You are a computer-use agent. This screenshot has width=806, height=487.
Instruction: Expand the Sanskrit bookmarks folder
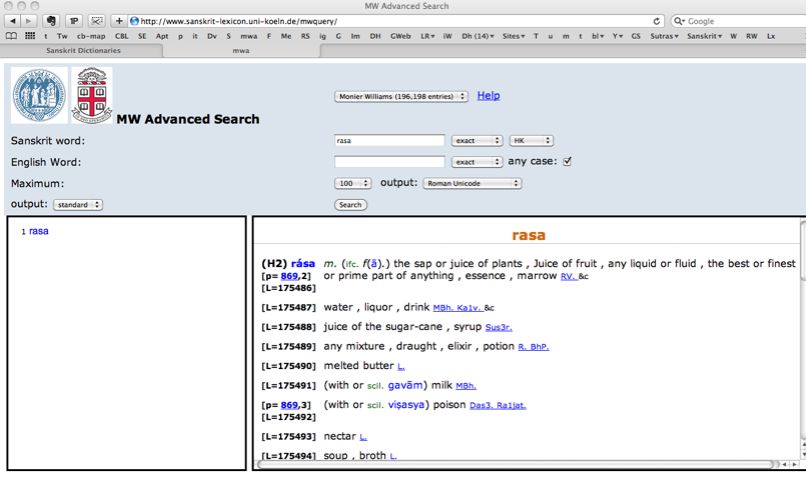point(704,36)
